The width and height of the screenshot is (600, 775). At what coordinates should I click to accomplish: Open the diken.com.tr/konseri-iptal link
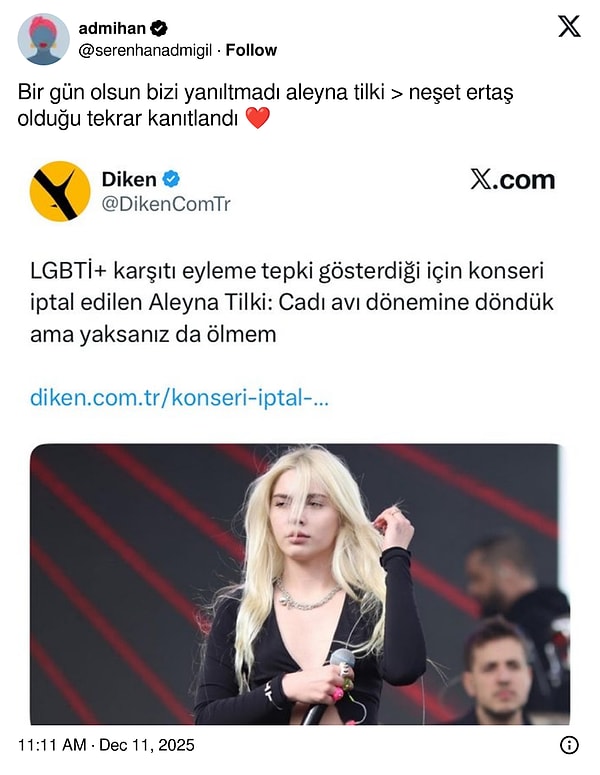pos(179,397)
